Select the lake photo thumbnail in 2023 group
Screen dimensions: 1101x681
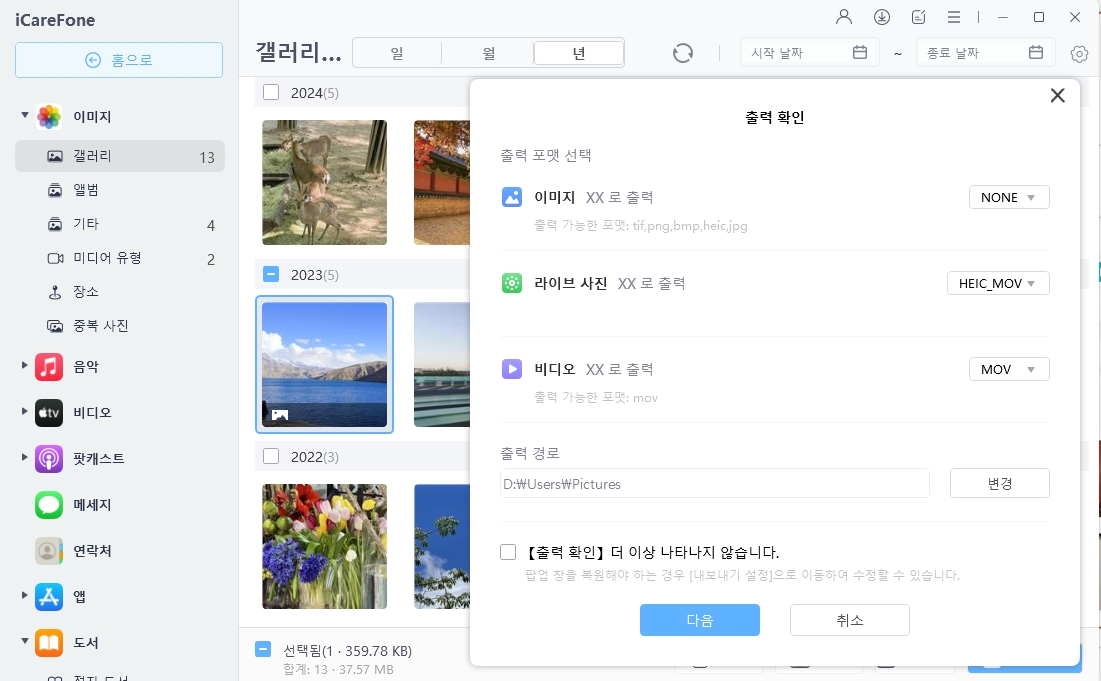[x=324, y=364]
